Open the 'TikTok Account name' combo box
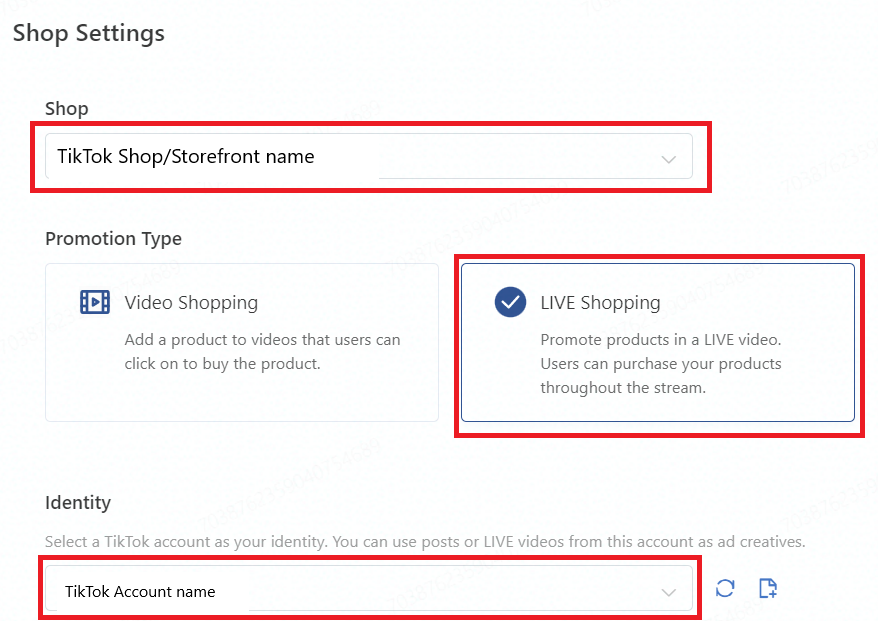Image resolution: width=878 pixels, height=621 pixels. pyautogui.click(x=360, y=591)
